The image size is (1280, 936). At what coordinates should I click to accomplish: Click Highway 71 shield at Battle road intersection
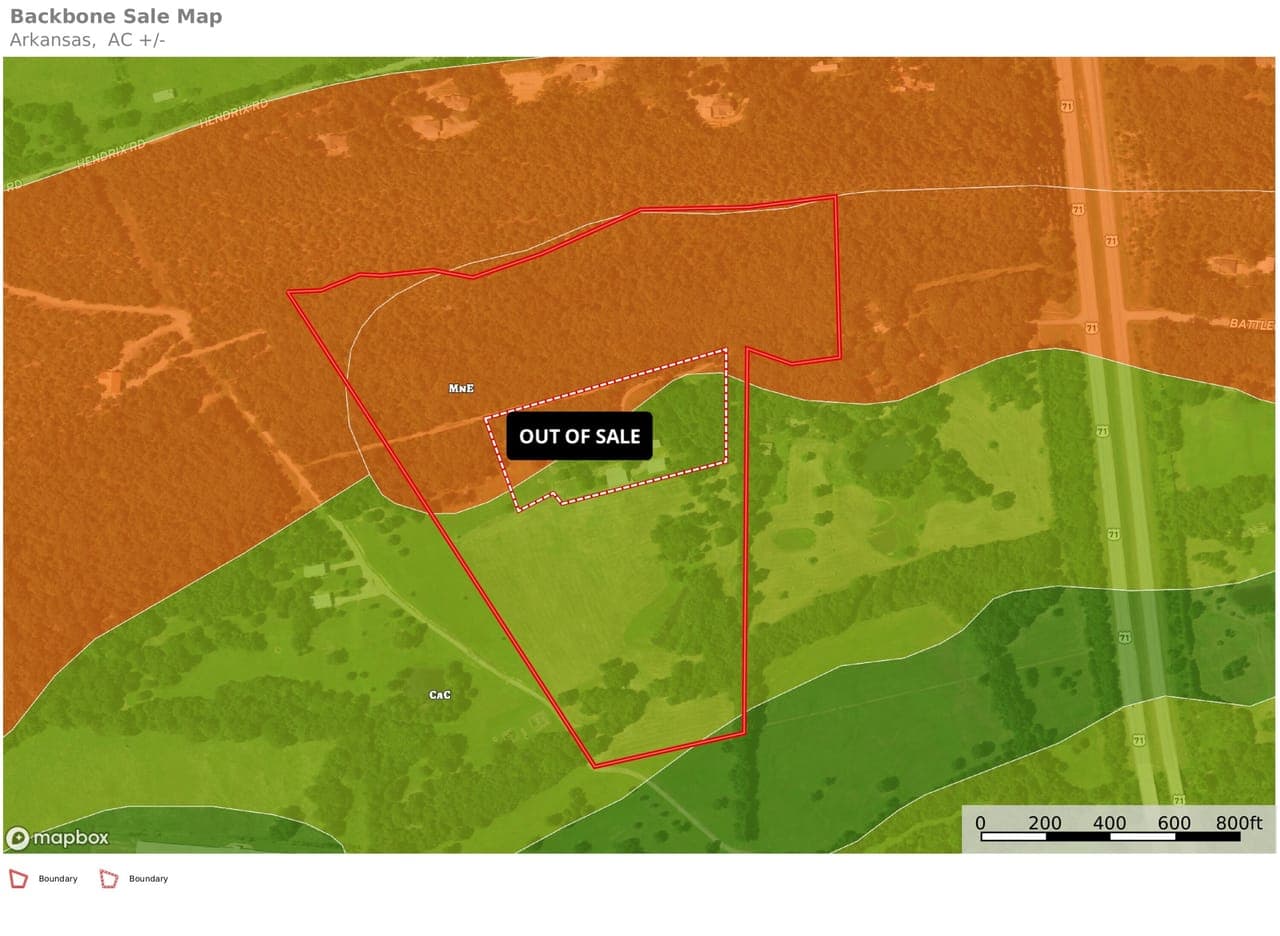(x=1091, y=328)
